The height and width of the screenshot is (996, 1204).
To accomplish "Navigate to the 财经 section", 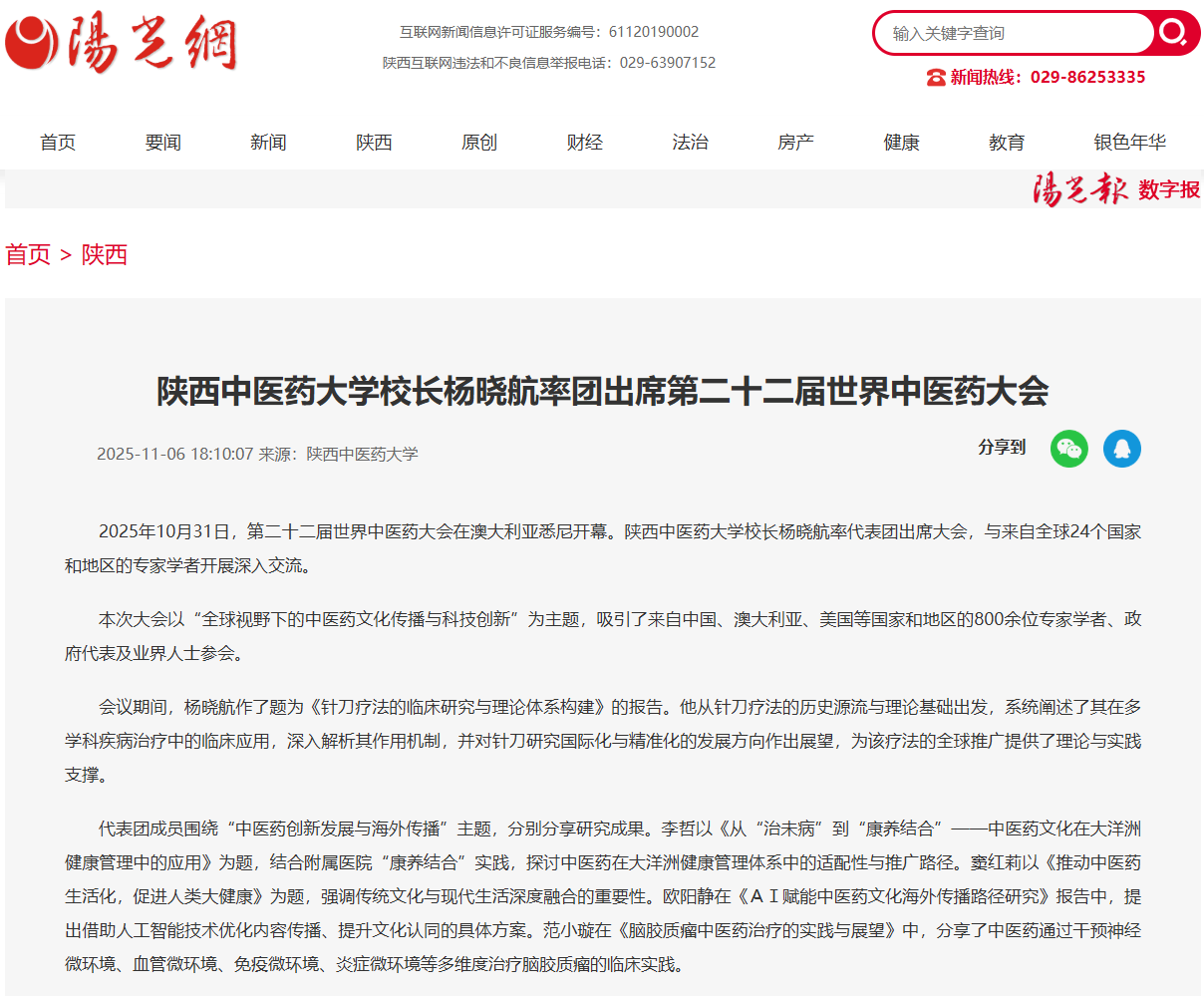I will [x=585, y=143].
